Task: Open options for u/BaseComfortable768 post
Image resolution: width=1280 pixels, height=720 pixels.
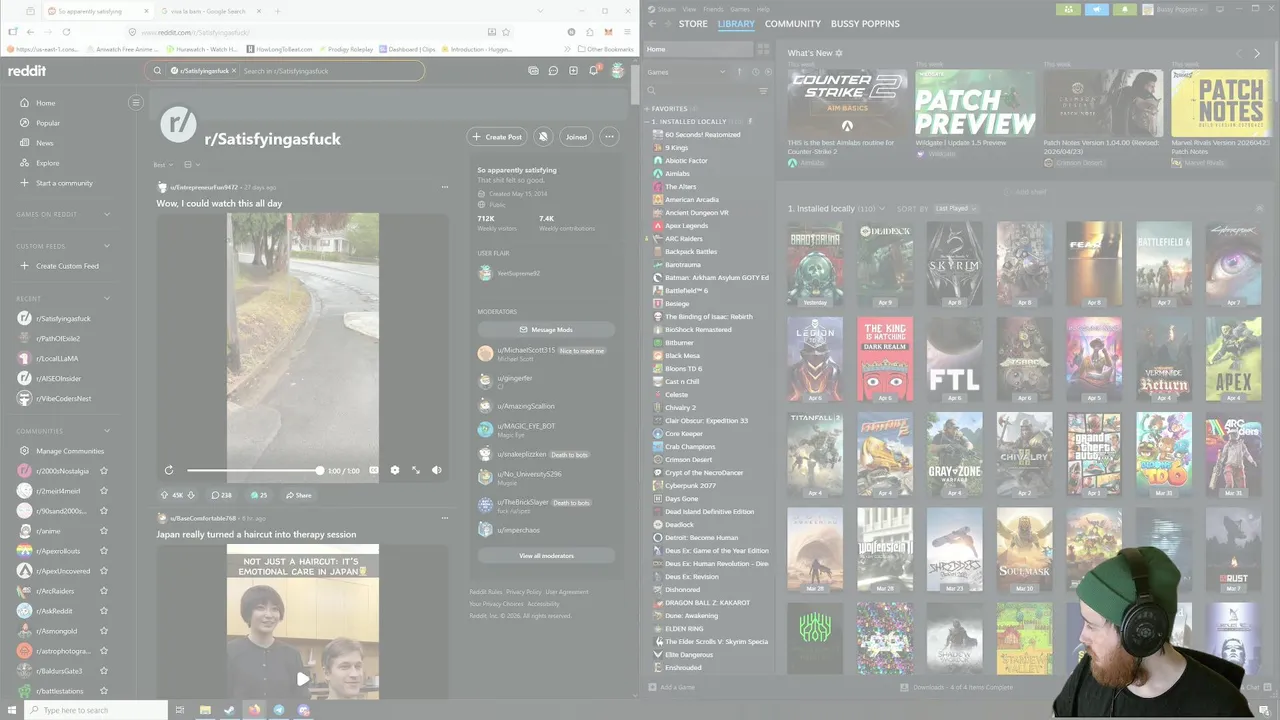Action: click(445, 518)
